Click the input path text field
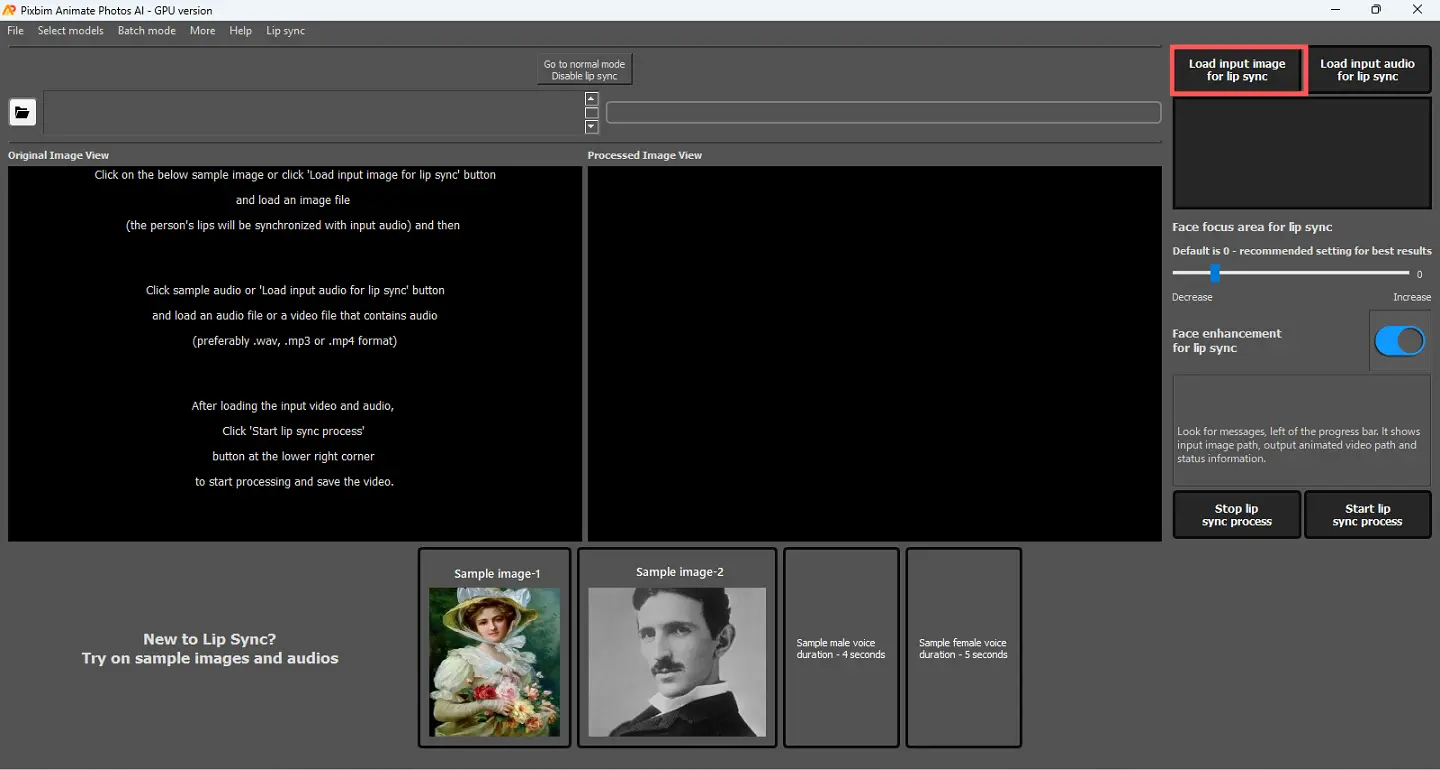Image resolution: width=1440 pixels, height=770 pixels. pos(313,112)
